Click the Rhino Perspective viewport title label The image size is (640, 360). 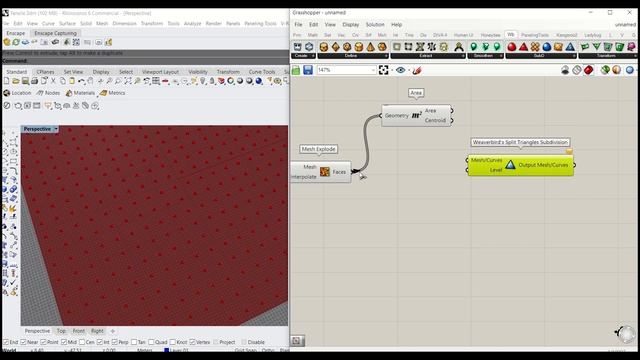click(x=37, y=129)
